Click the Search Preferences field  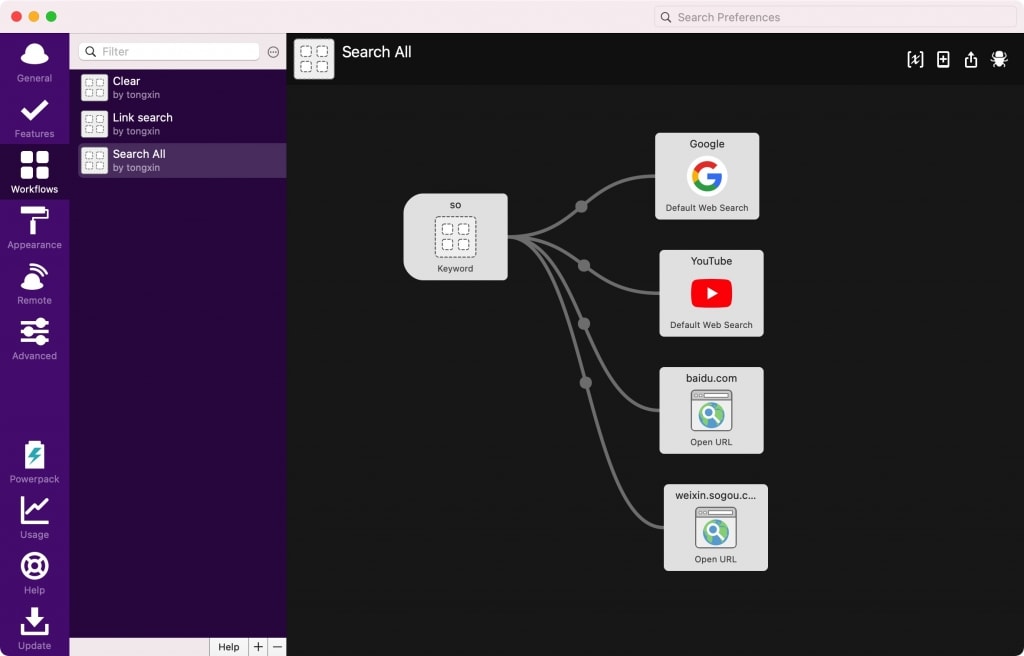pyautogui.click(x=835, y=17)
